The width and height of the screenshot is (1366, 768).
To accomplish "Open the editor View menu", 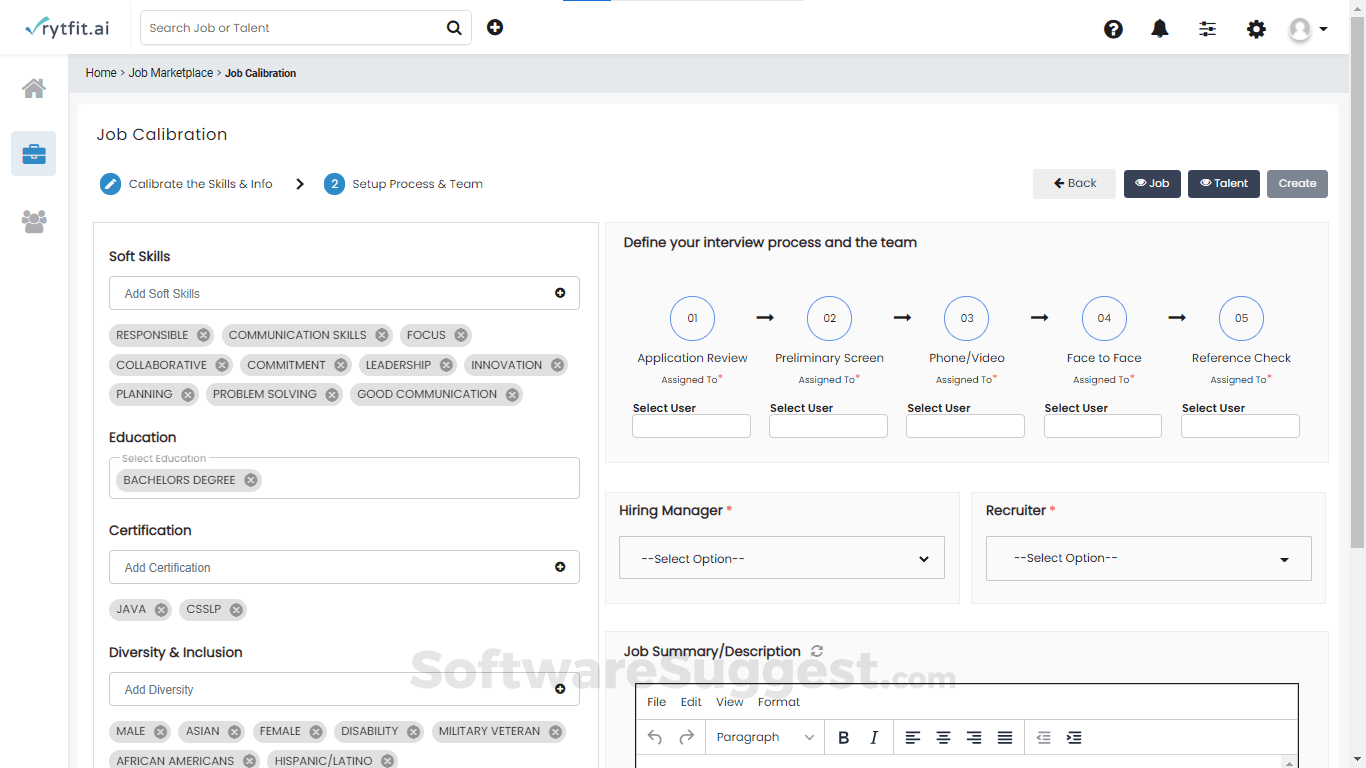I will click(x=730, y=702).
